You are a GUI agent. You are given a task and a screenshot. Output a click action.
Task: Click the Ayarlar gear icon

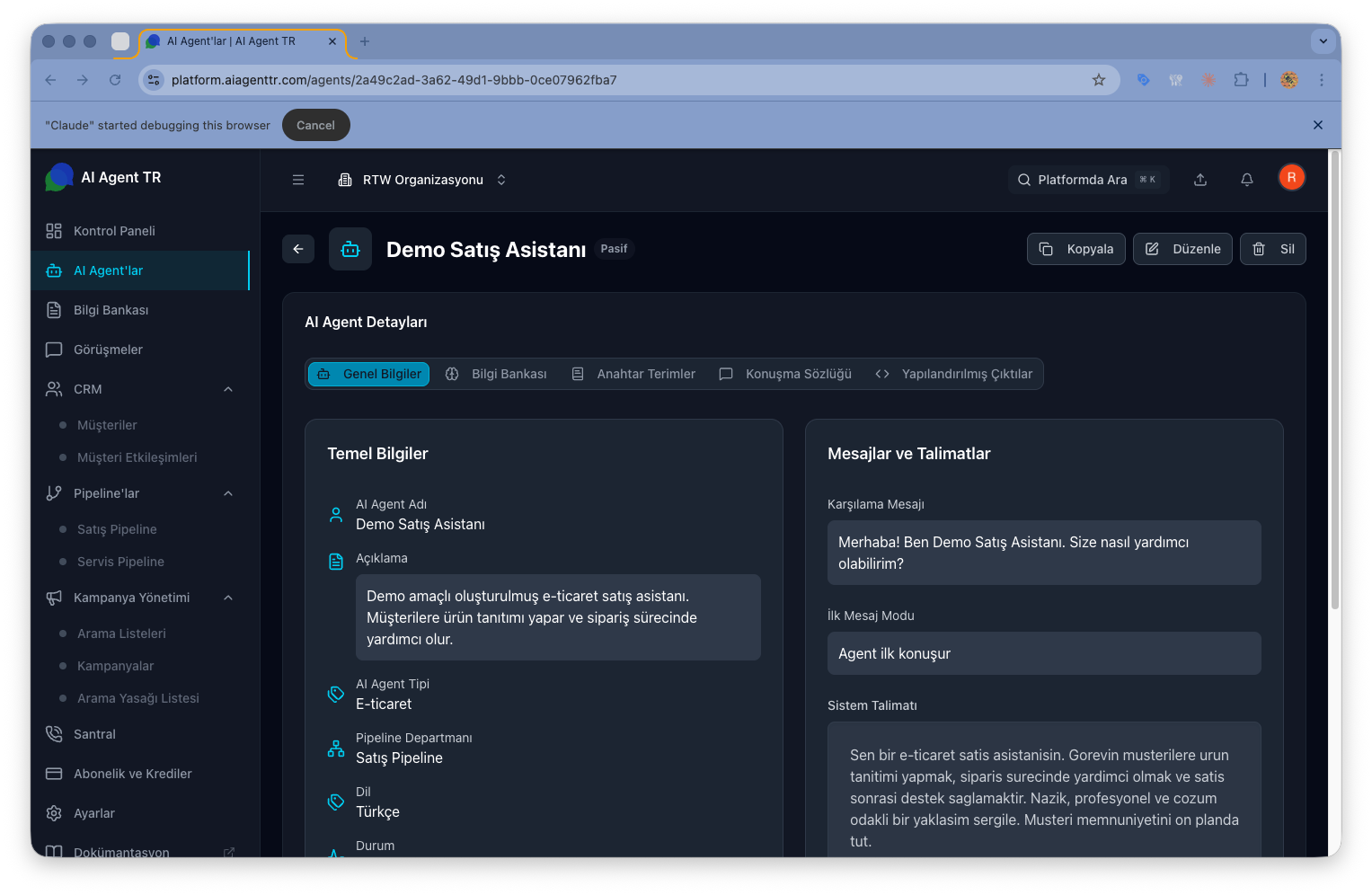(54, 813)
